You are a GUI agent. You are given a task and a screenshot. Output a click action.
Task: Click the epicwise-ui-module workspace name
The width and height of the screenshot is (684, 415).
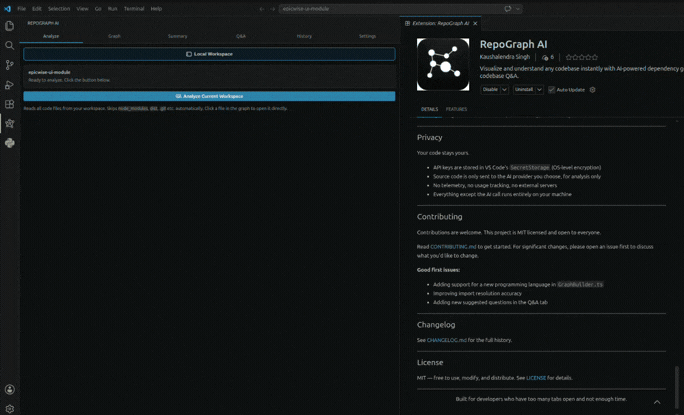49,72
